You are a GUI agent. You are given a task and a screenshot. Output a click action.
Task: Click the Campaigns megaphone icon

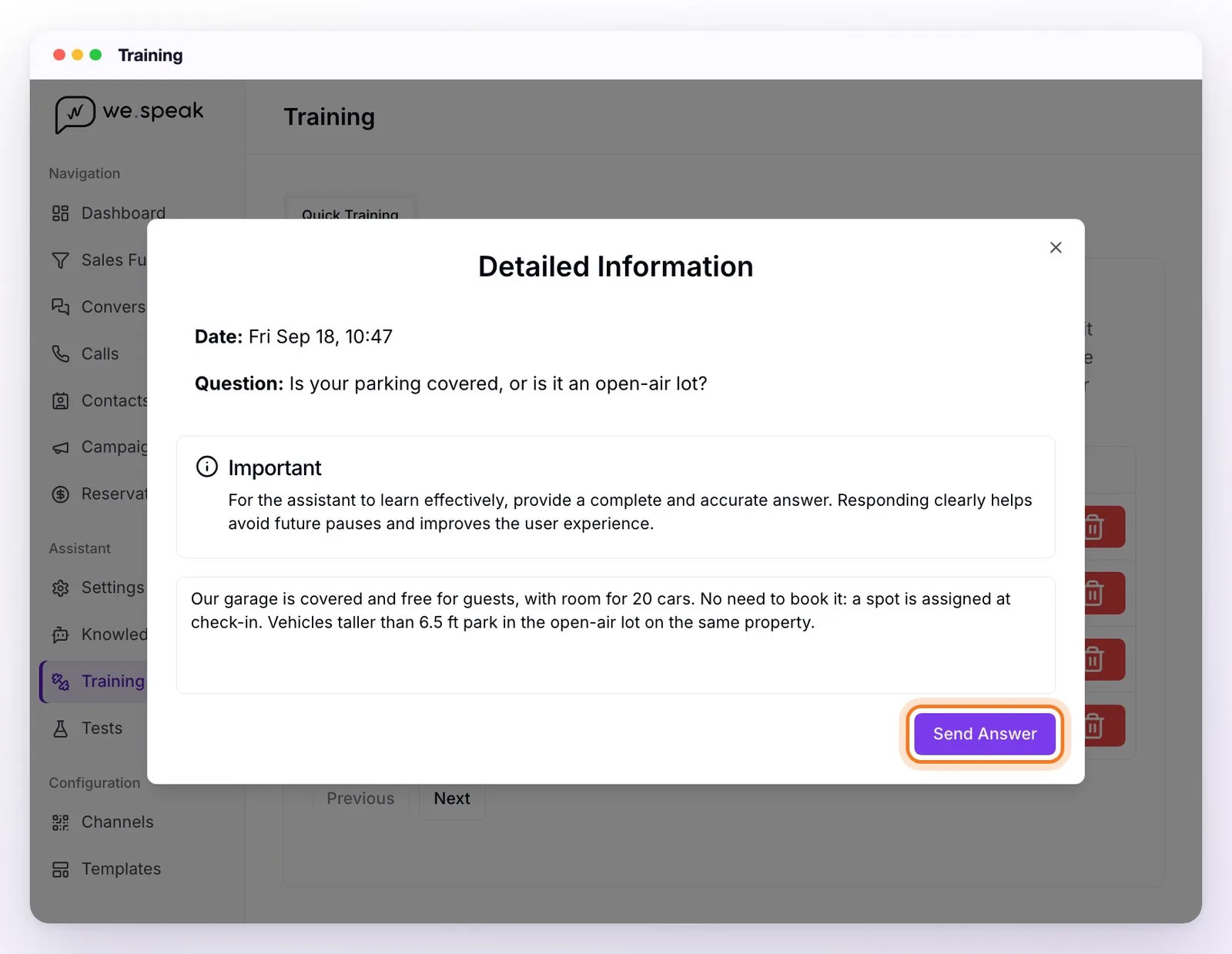click(x=60, y=447)
